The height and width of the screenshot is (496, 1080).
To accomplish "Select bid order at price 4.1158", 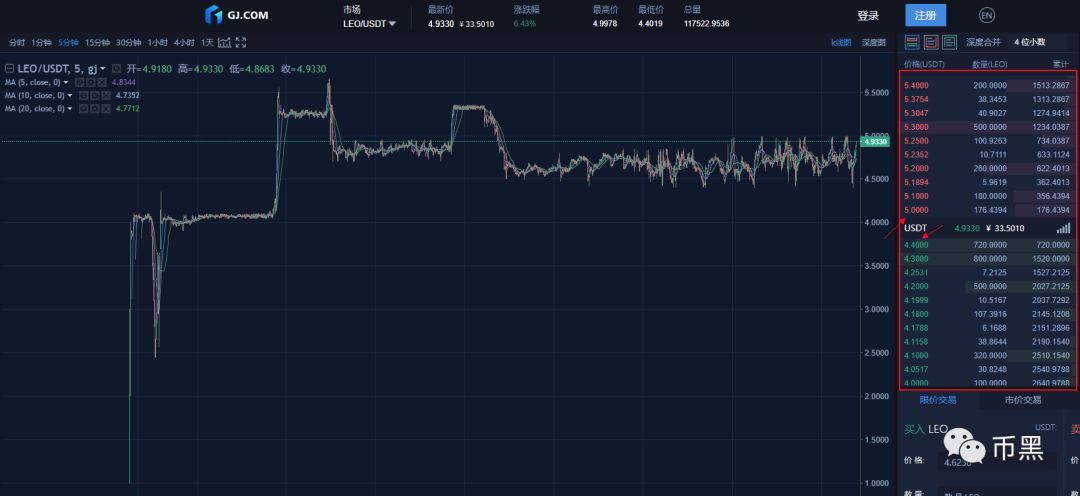I will [988, 341].
